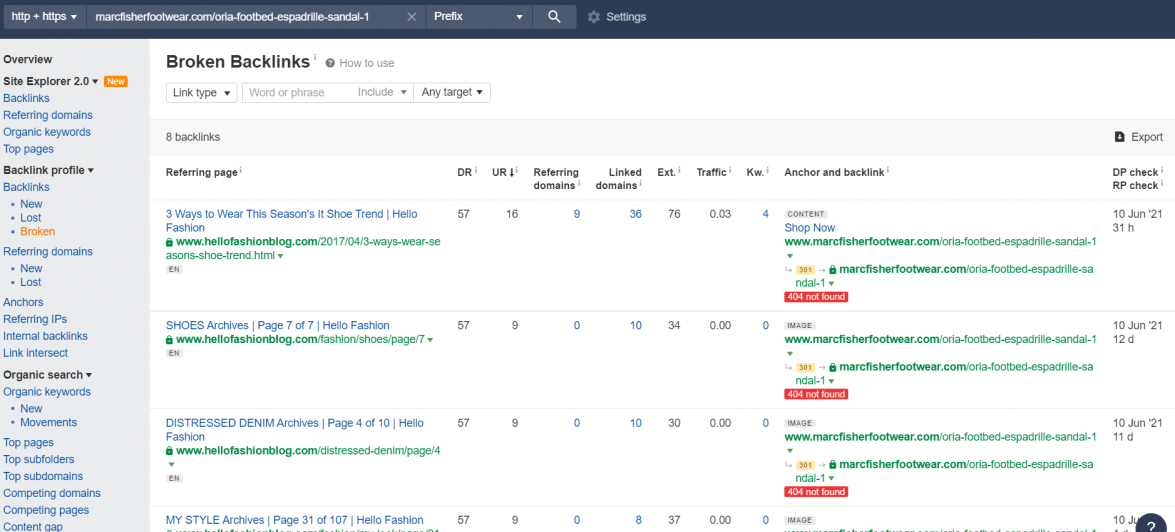
Task: Select Lost under Backlinks in sidebar
Action: point(31,217)
